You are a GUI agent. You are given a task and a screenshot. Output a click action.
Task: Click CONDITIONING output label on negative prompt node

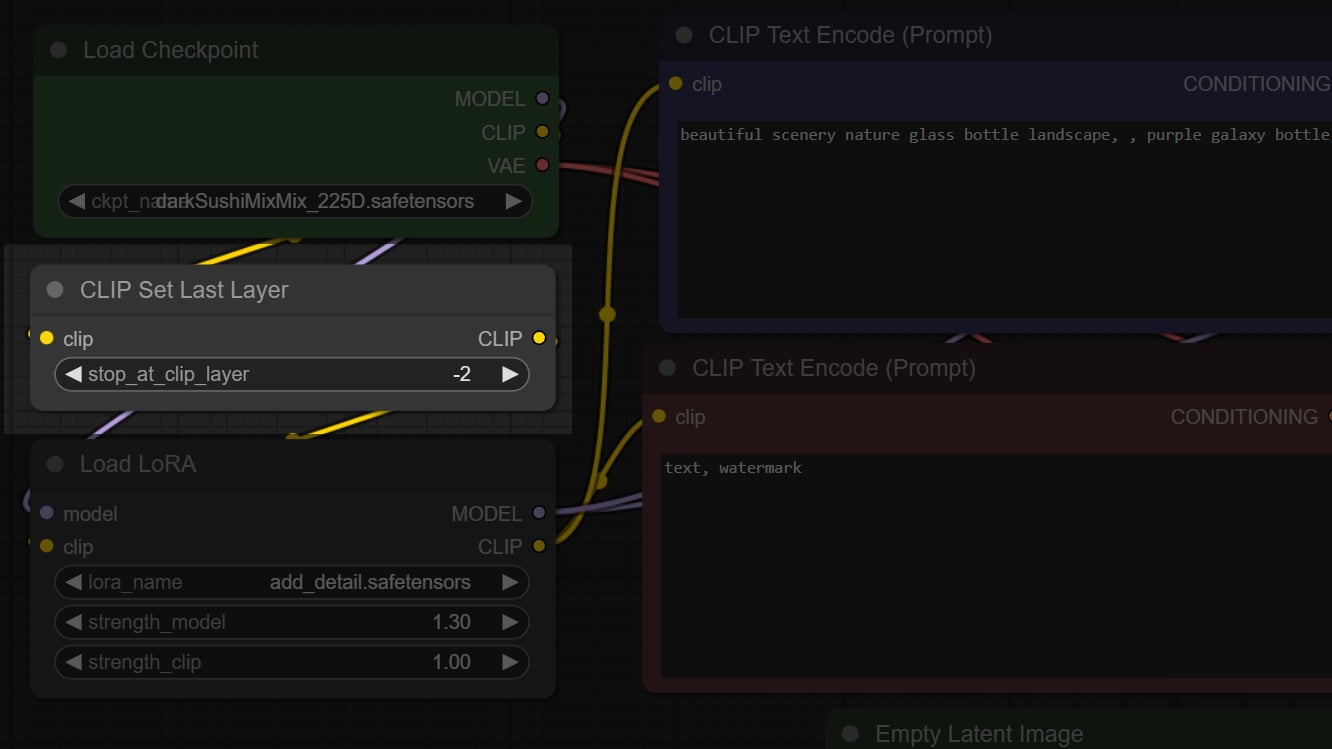tap(1244, 417)
